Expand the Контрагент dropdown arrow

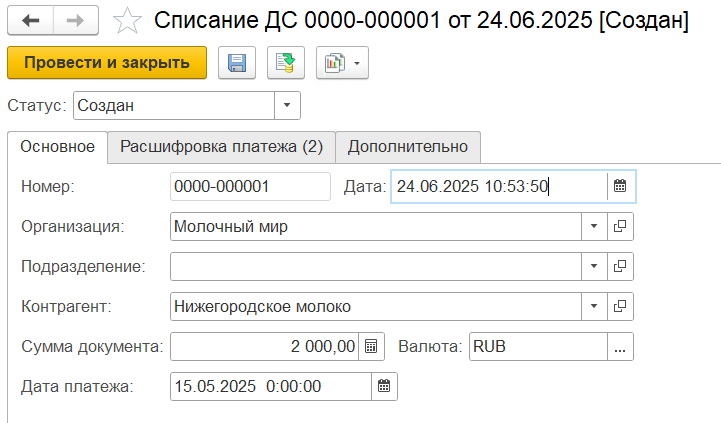coord(594,306)
